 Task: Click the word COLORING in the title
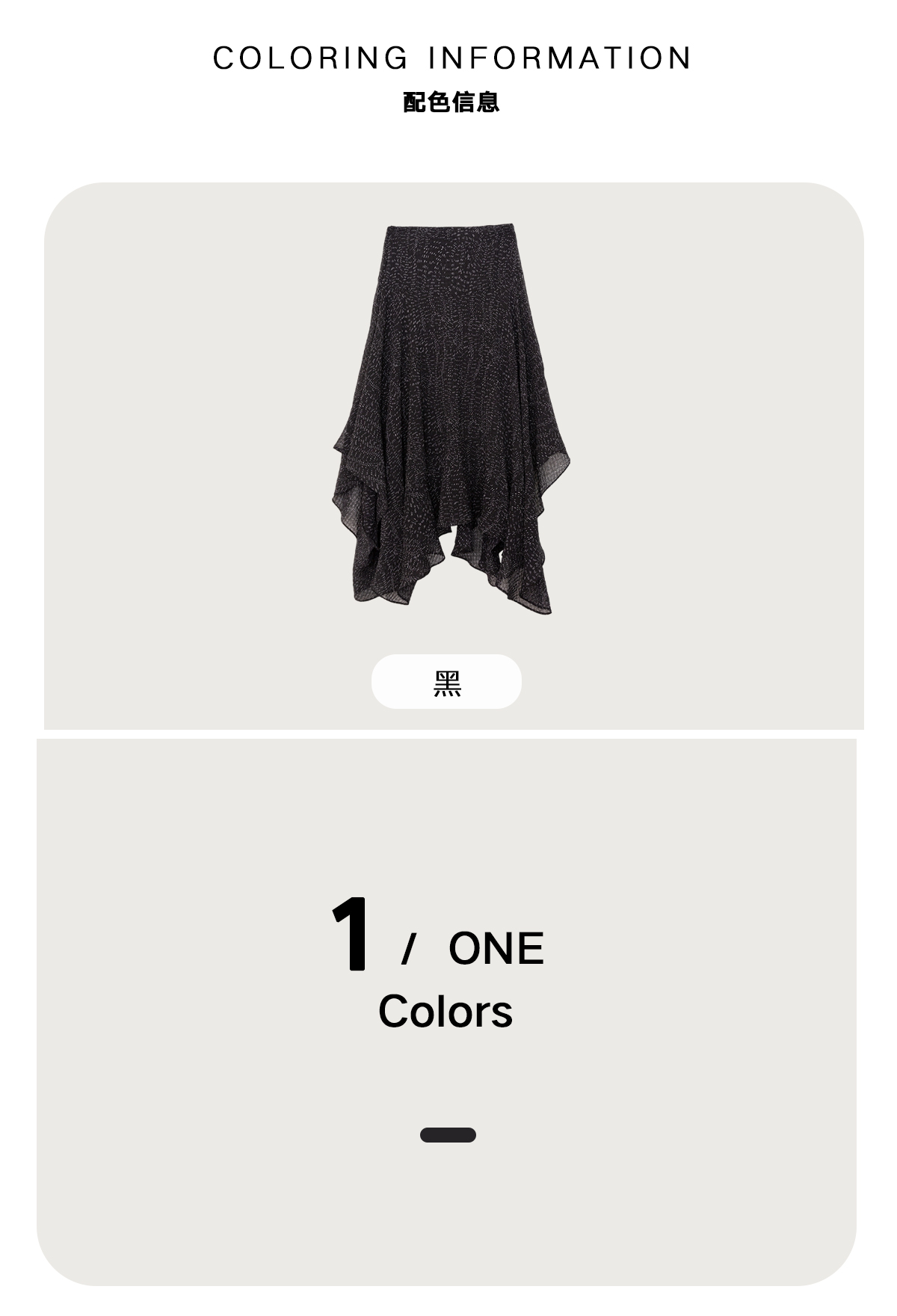(310, 58)
